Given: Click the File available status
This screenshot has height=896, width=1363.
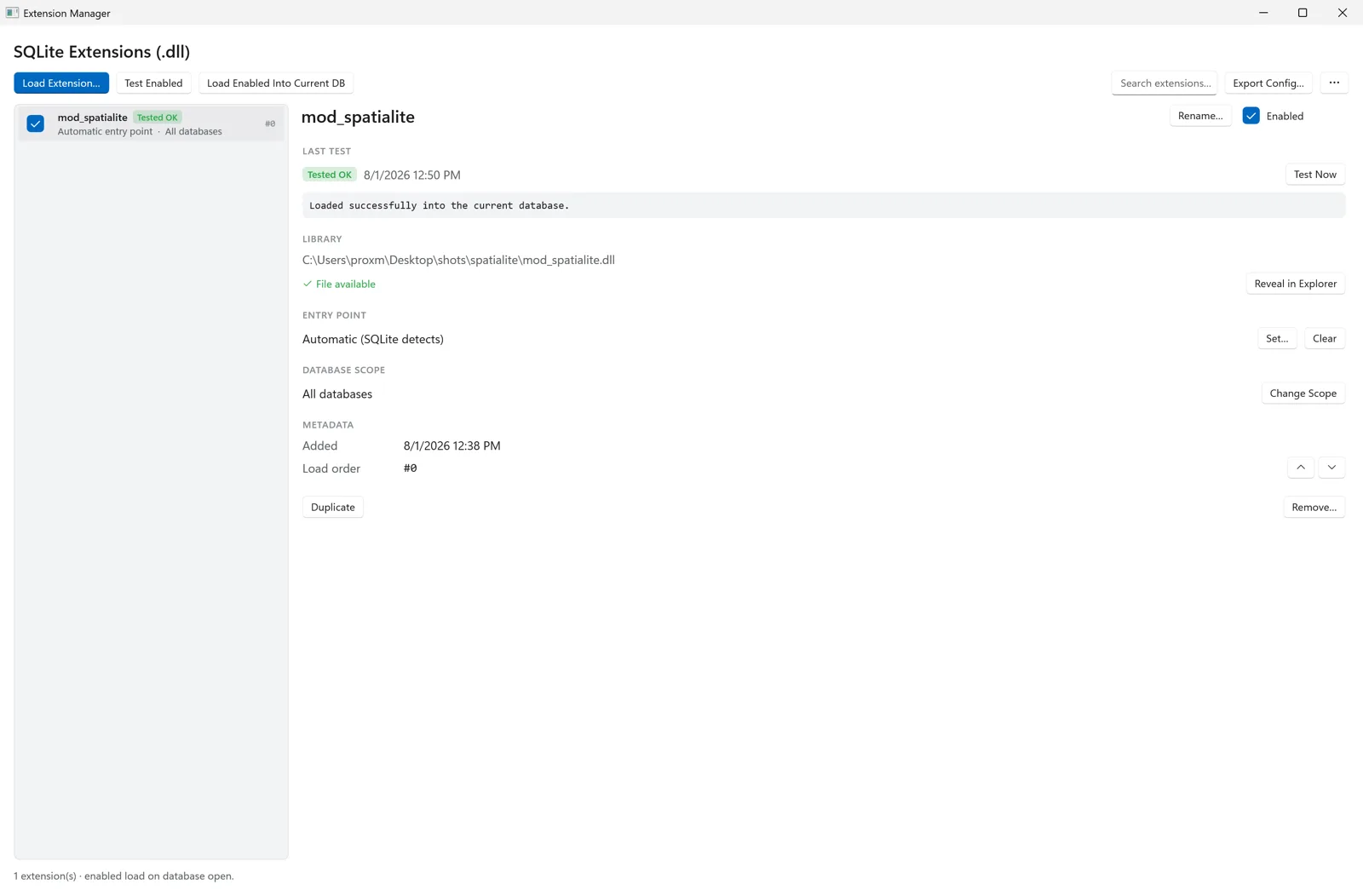Looking at the screenshot, I should [x=339, y=284].
